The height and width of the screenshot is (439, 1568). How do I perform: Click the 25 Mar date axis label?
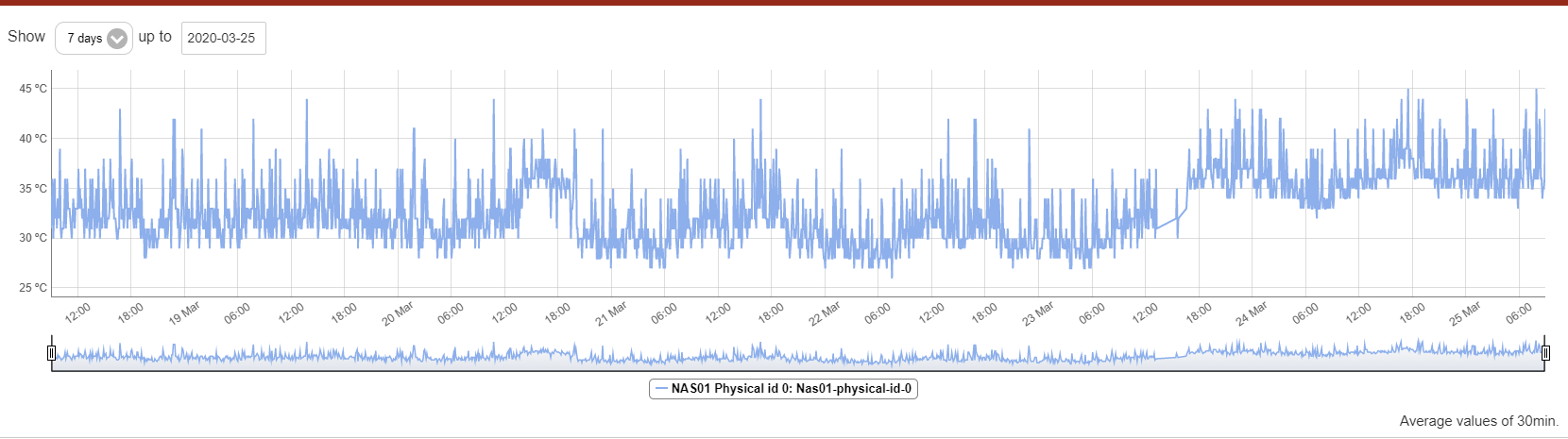click(x=1466, y=313)
